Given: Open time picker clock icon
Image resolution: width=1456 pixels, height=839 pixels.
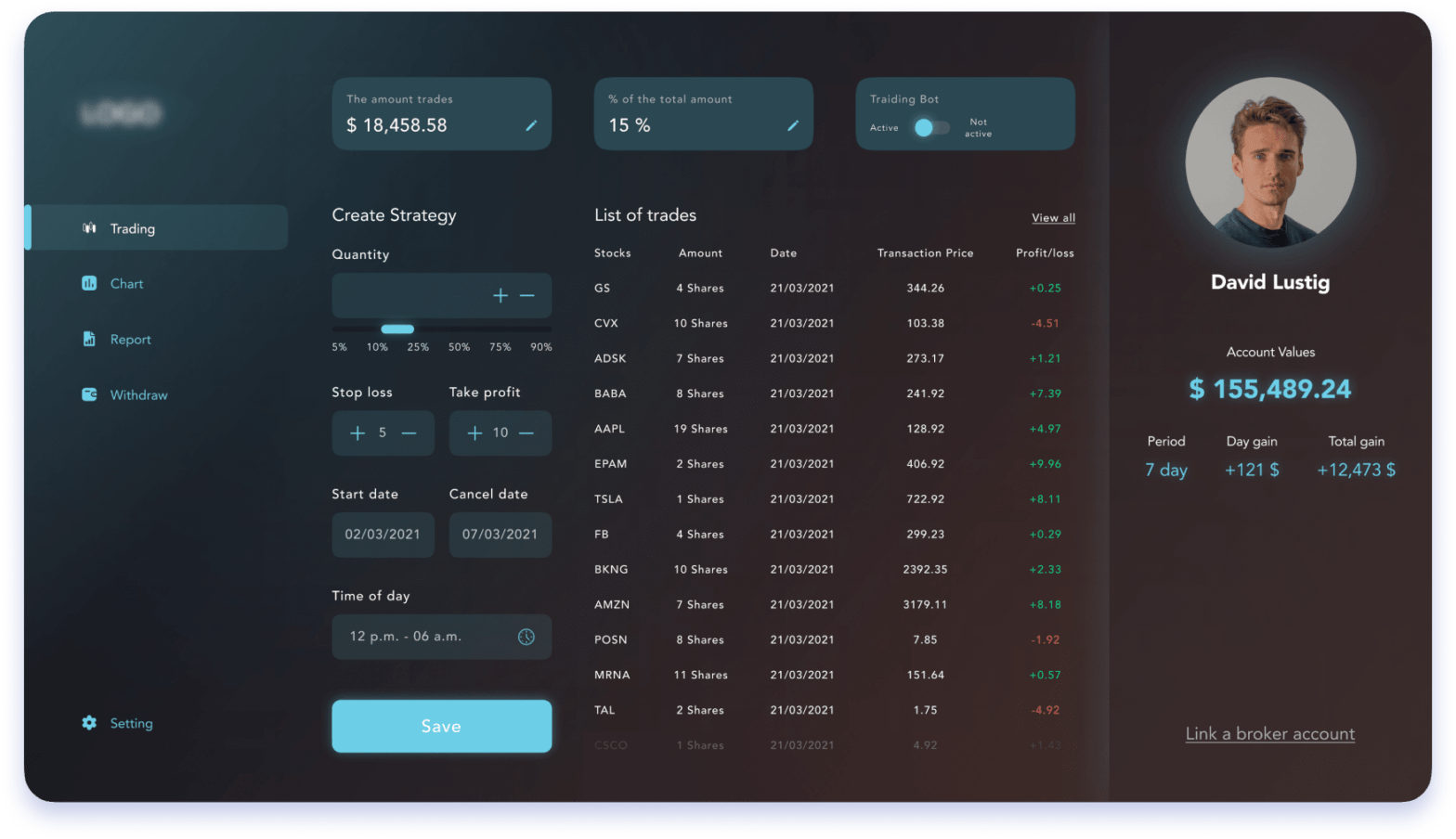Looking at the screenshot, I should pyautogui.click(x=526, y=637).
